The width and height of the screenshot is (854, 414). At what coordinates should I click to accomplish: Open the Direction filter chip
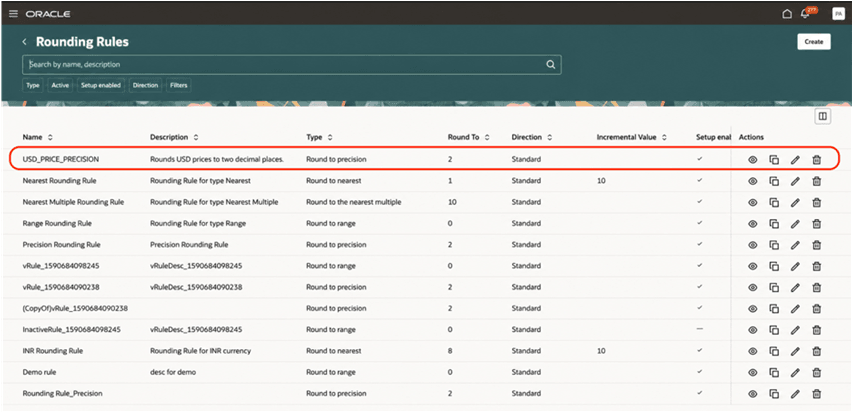(x=145, y=86)
